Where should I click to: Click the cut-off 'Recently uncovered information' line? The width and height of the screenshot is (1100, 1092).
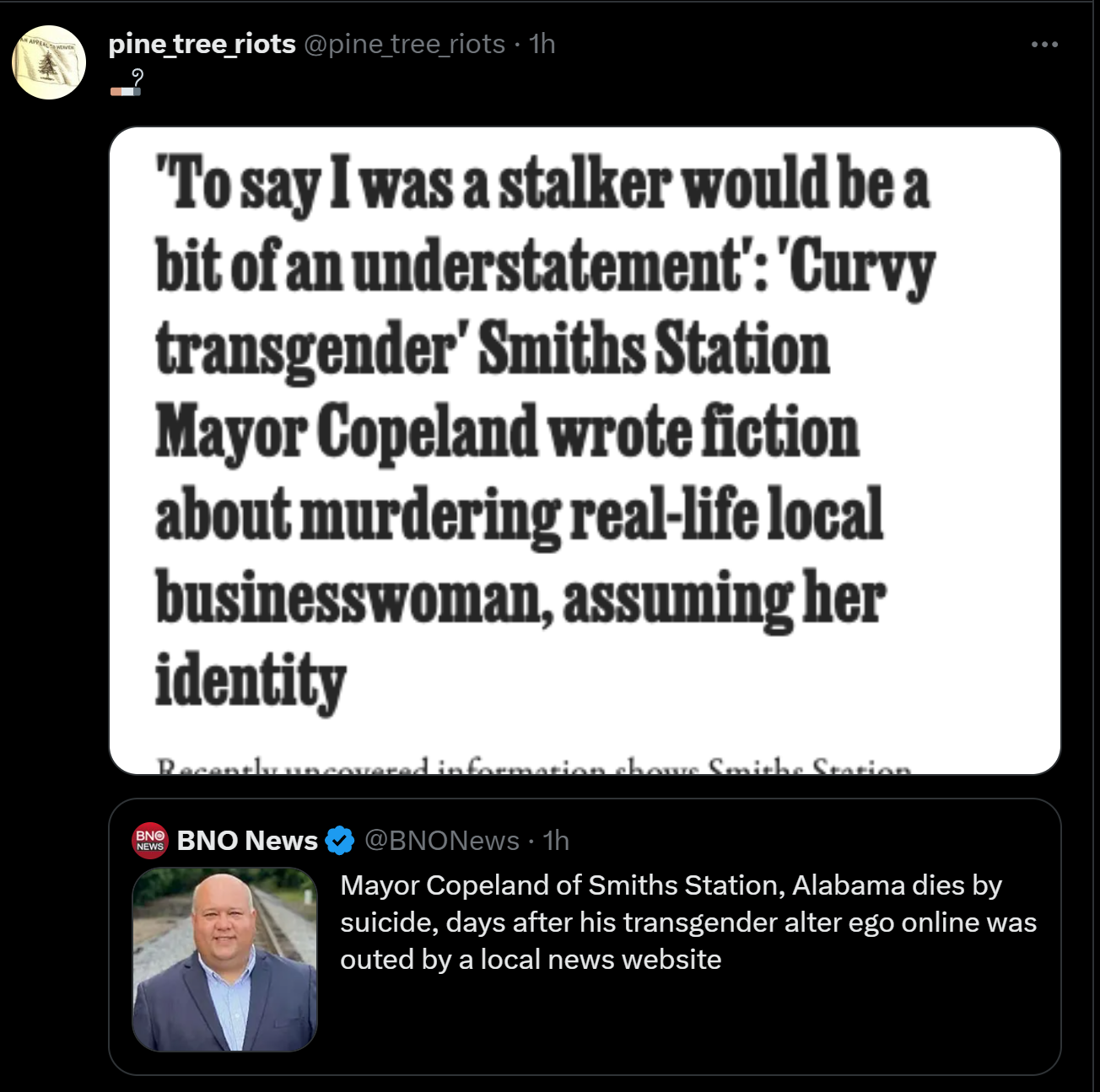click(x=533, y=767)
